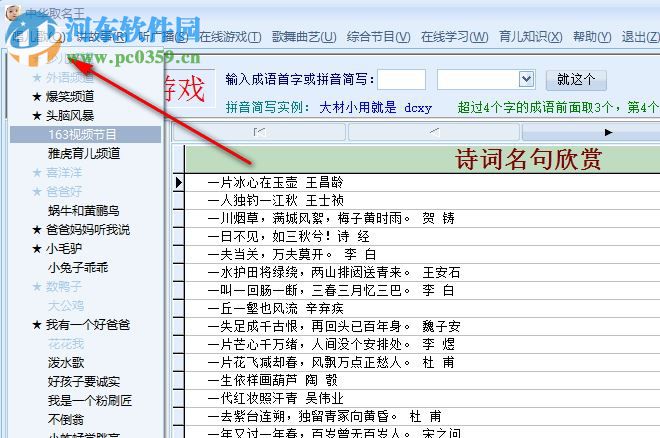Click row selector beside 一丘一壑也风流
660x438 pixels.
178,308
